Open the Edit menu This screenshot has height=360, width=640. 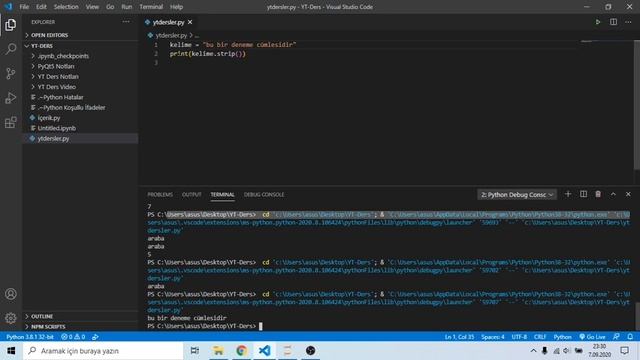tap(41, 7)
